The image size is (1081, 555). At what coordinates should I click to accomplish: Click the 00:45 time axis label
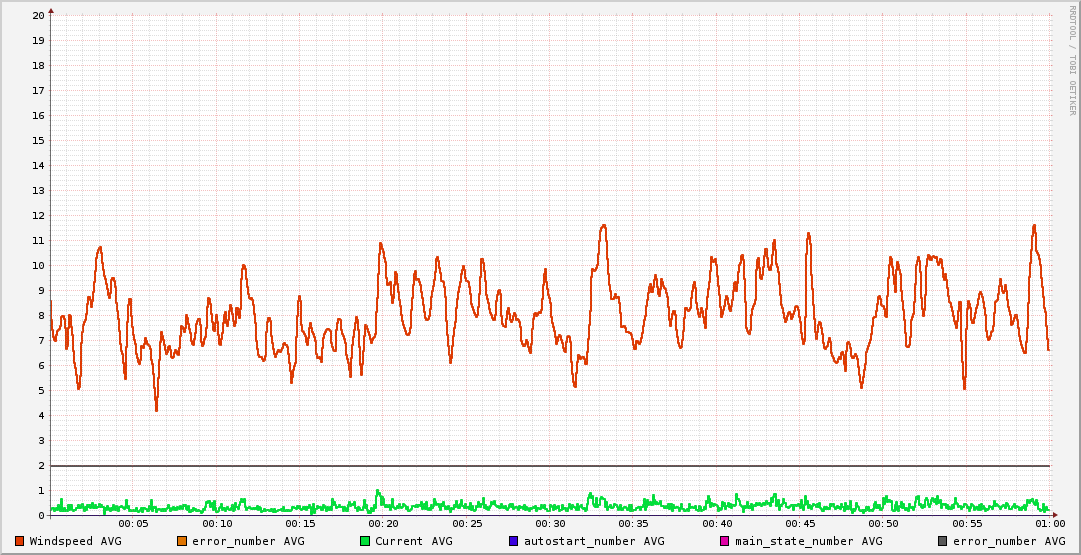pyautogui.click(x=800, y=523)
